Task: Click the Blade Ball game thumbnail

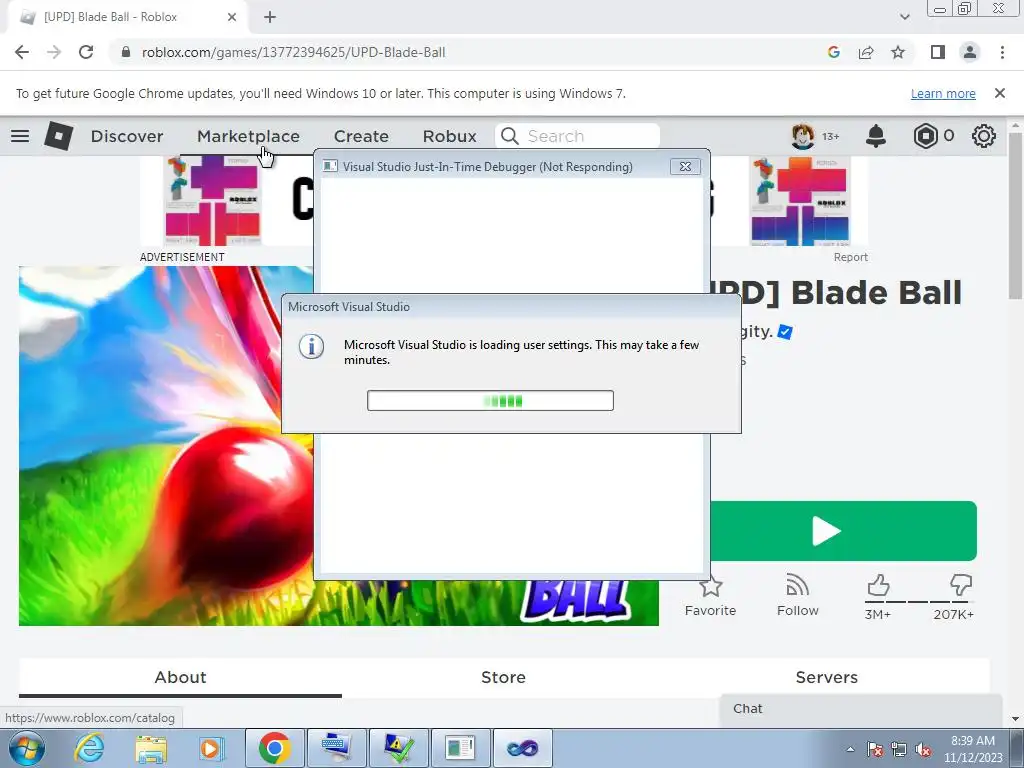Action: pyautogui.click(x=166, y=445)
